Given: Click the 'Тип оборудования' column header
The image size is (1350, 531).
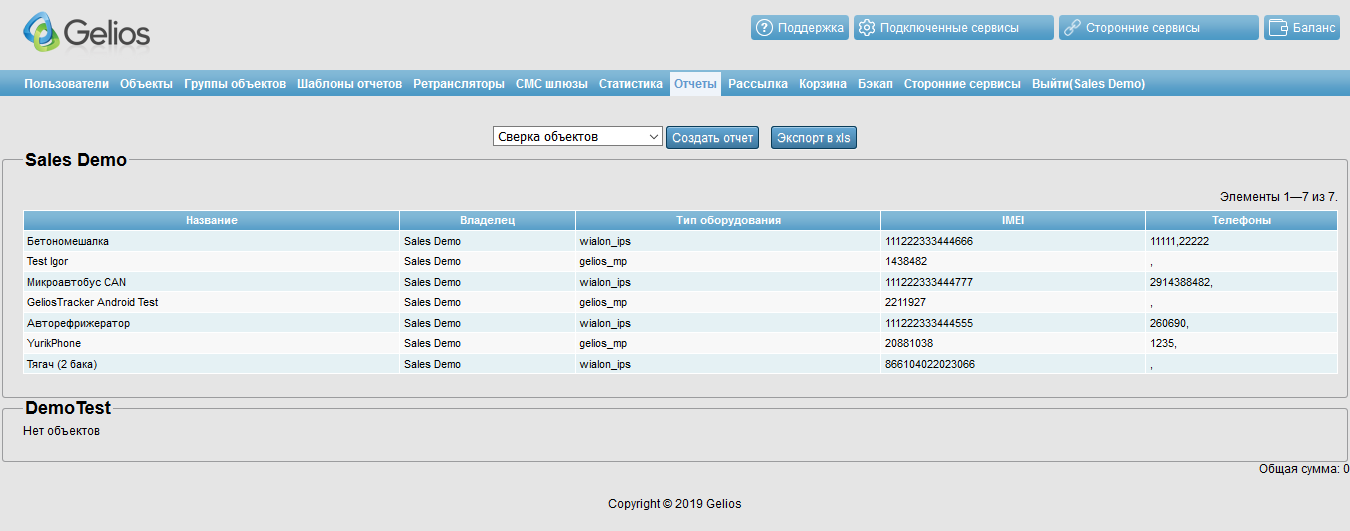Looking at the screenshot, I should [727, 220].
